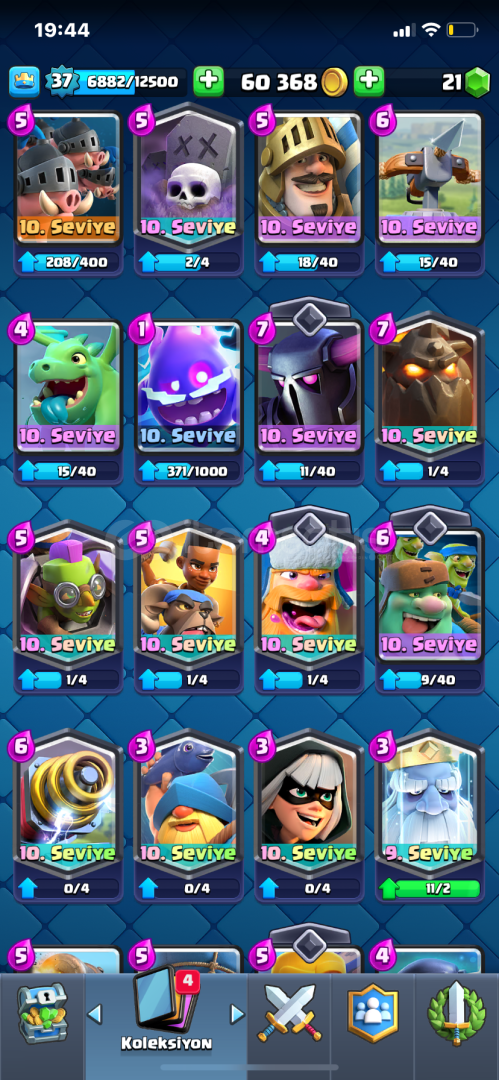Select the Royal Hogs card

tap(68, 178)
